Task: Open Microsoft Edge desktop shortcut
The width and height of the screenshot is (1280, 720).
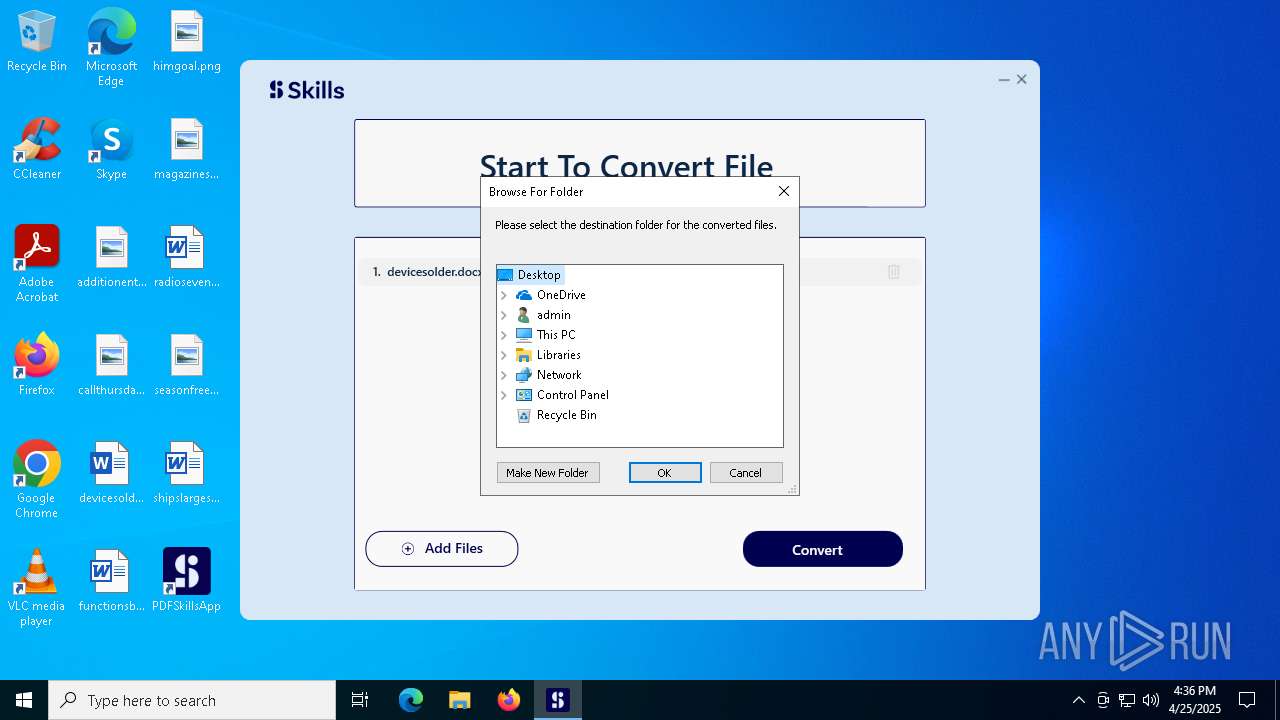Action: click(x=111, y=48)
